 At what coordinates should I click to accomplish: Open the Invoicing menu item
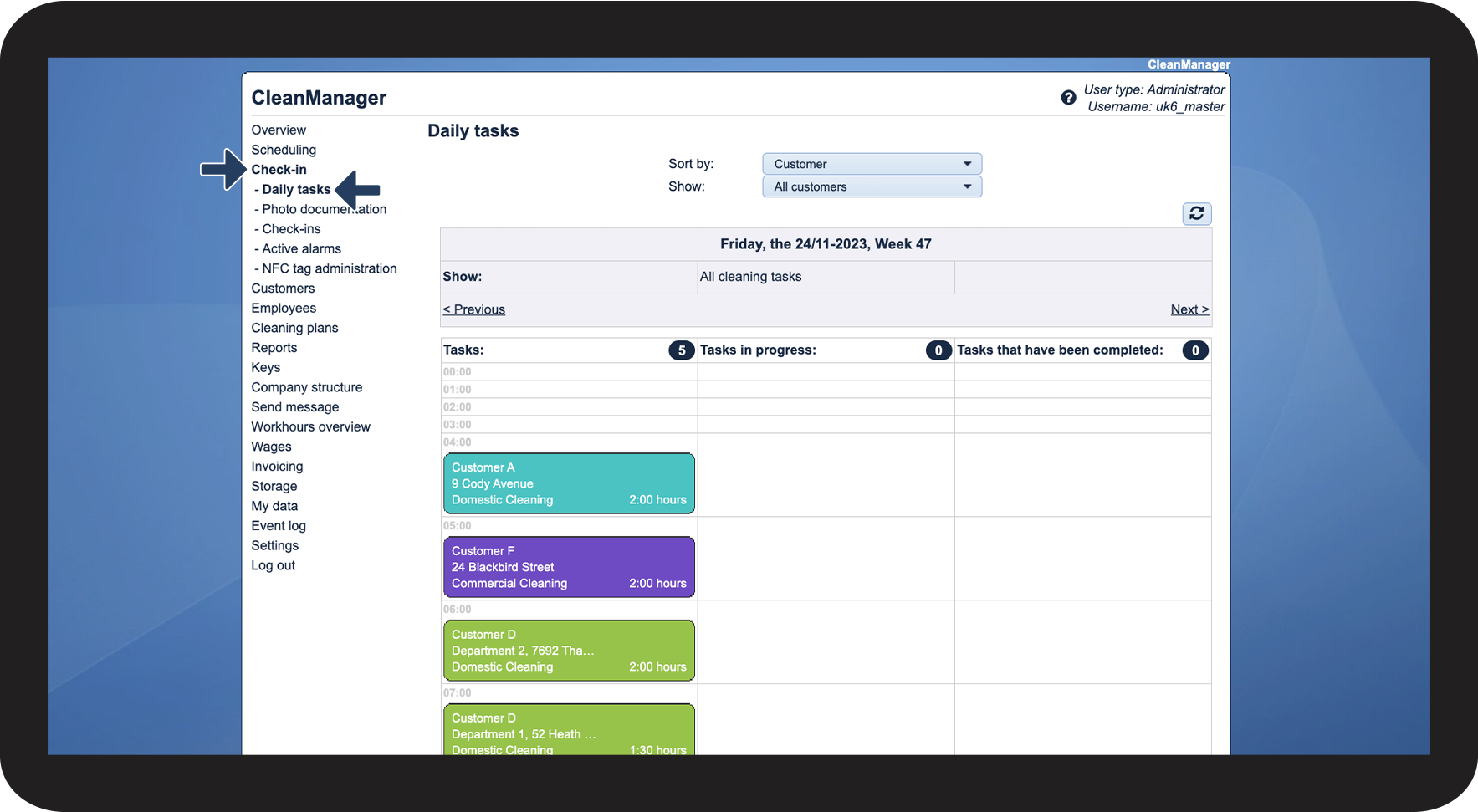click(277, 467)
